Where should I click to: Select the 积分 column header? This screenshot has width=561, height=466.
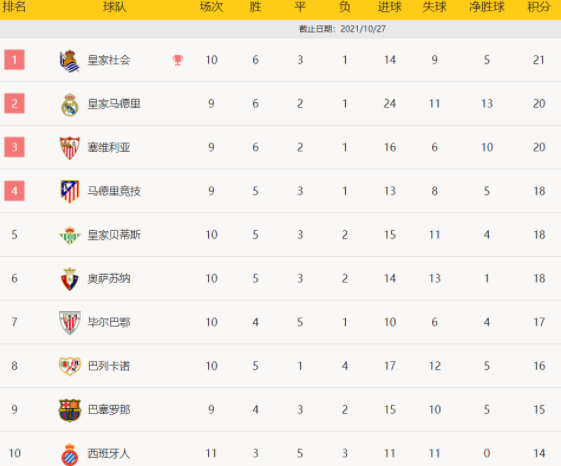pos(539,6)
